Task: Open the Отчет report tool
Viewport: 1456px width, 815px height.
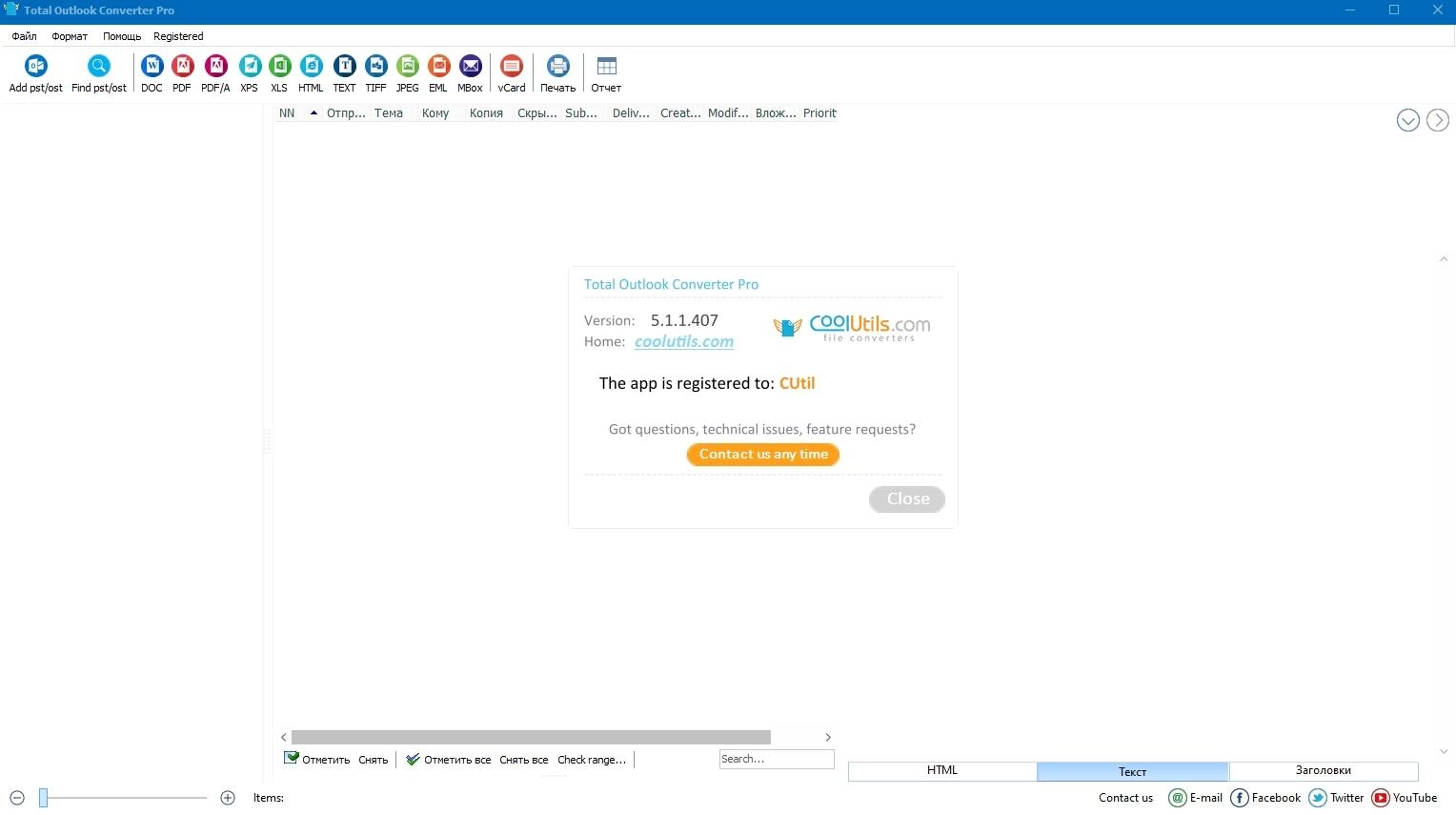Action: [x=606, y=73]
